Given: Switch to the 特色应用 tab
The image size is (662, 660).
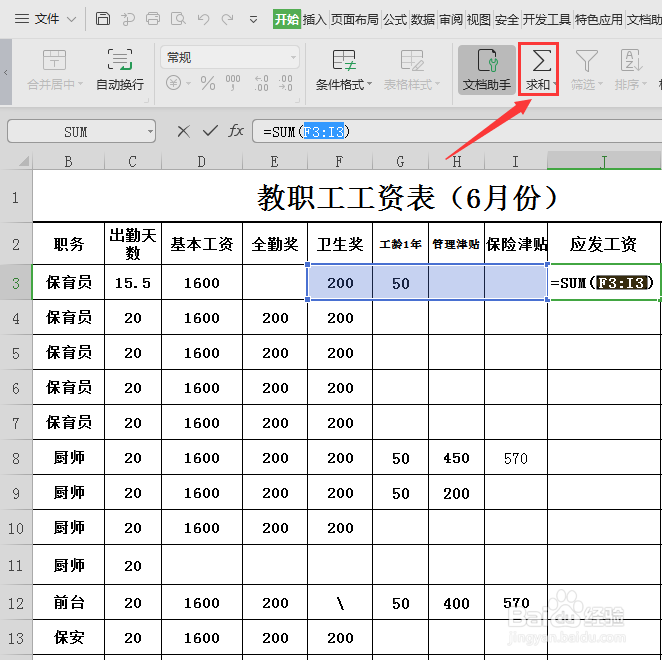Looking at the screenshot, I should [x=599, y=19].
